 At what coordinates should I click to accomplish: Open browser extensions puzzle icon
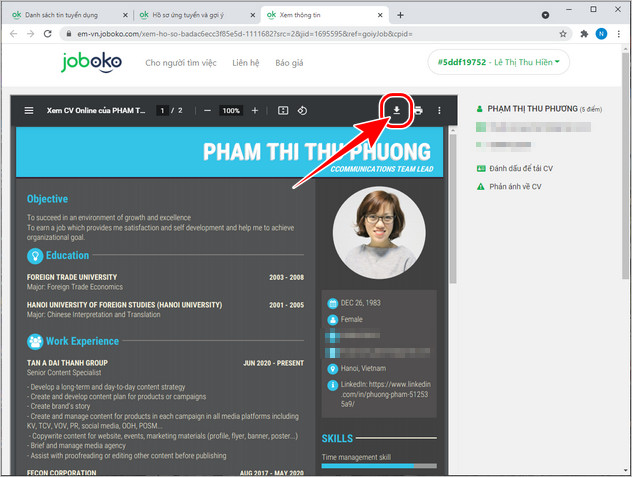click(584, 34)
